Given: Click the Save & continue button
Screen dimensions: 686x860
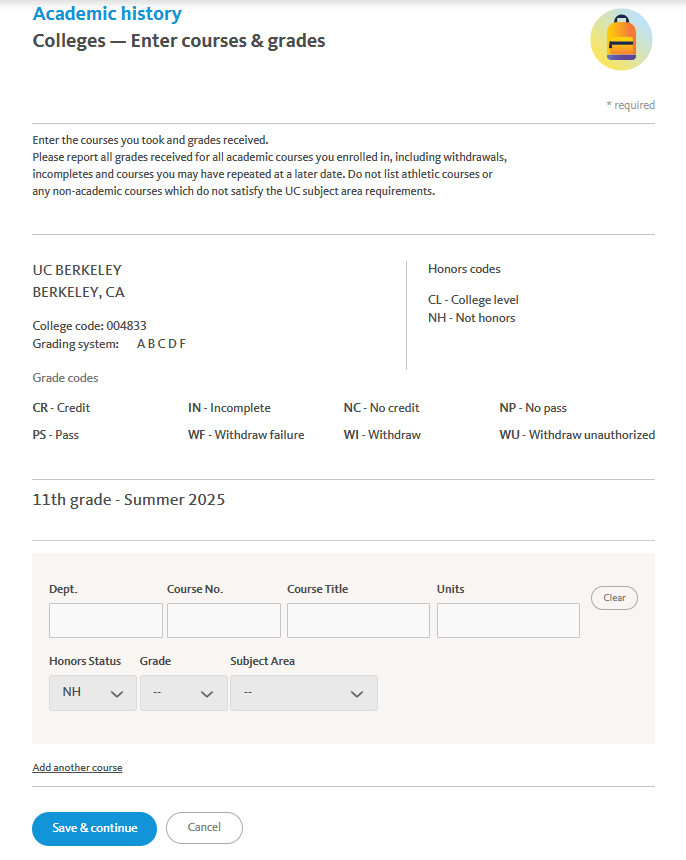Looking at the screenshot, I should pyautogui.click(x=94, y=828).
